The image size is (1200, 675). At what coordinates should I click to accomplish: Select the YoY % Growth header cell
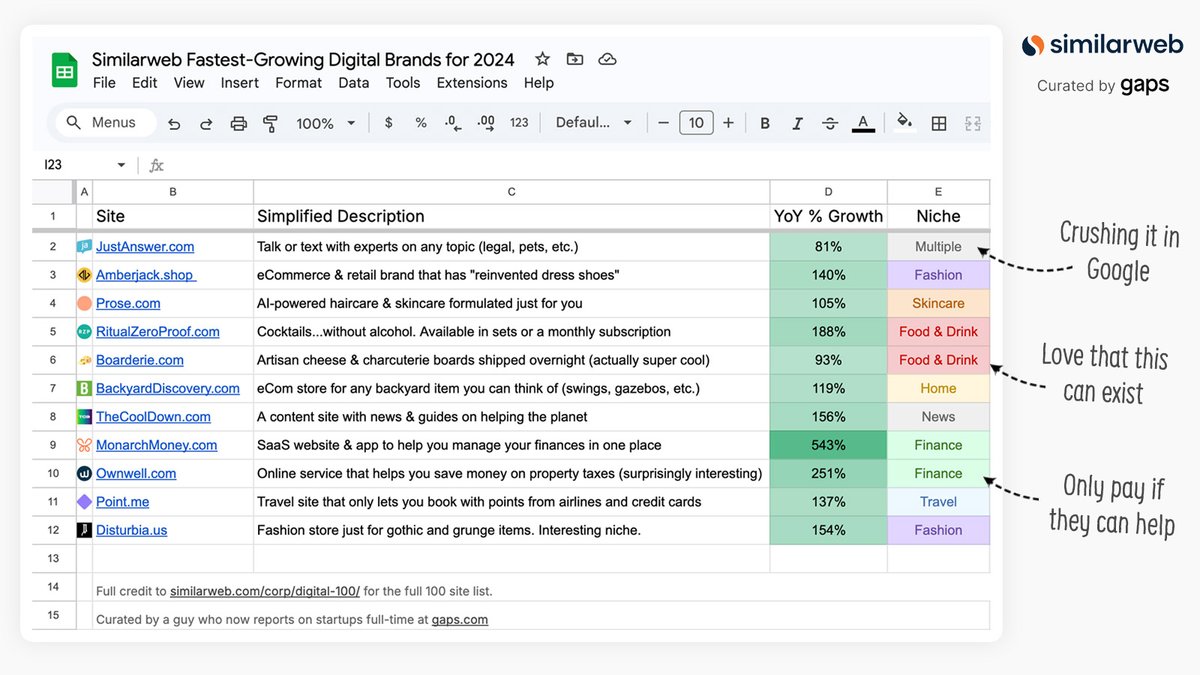(x=828, y=216)
